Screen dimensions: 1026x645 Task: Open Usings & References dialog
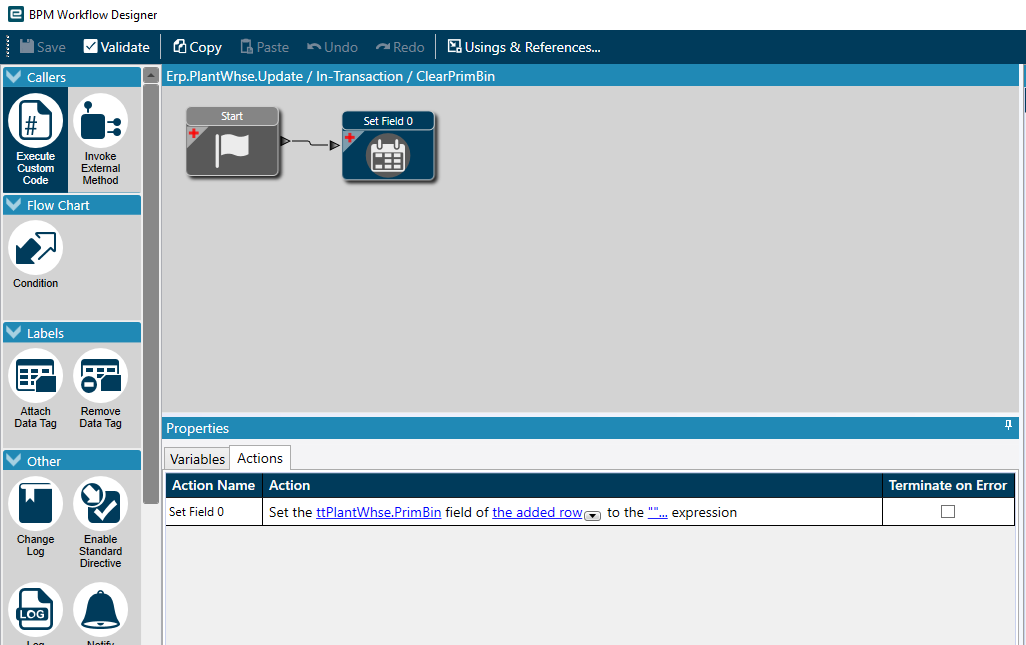(x=523, y=47)
